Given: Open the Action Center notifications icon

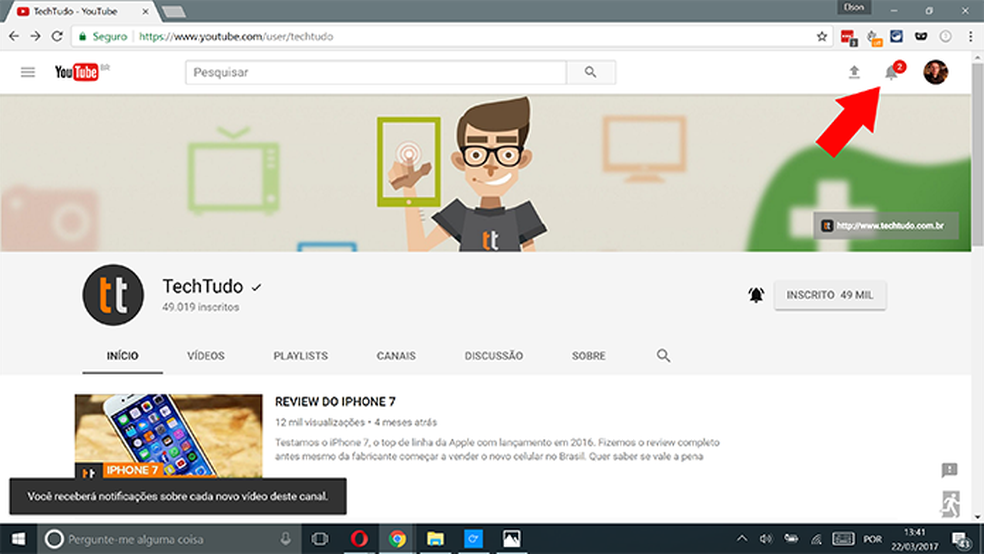Looking at the screenshot, I should coord(961,539).
